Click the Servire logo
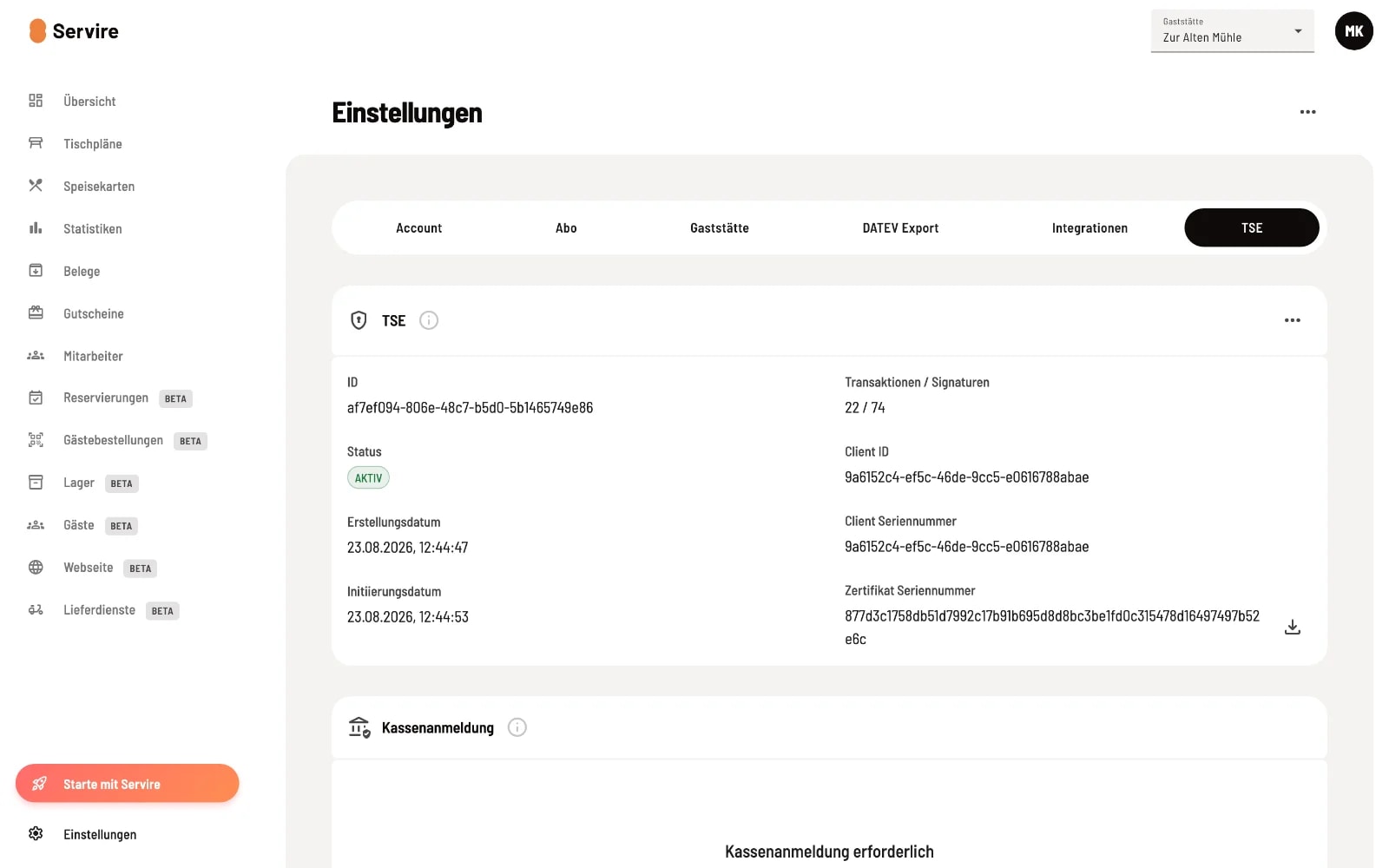 click(x=74, y=31)
